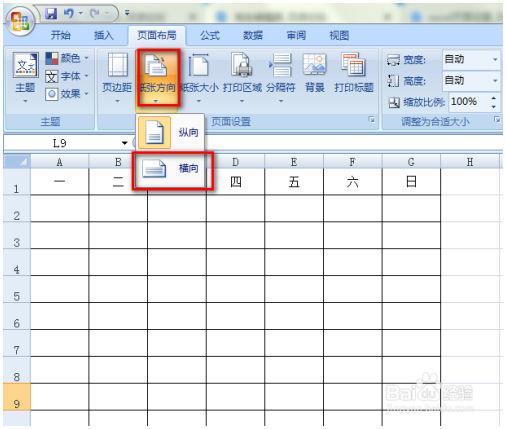Open the 页边距 margins tool
Image resolution: width=506 pixels, height=429 pixels.
tap(117, 77)
